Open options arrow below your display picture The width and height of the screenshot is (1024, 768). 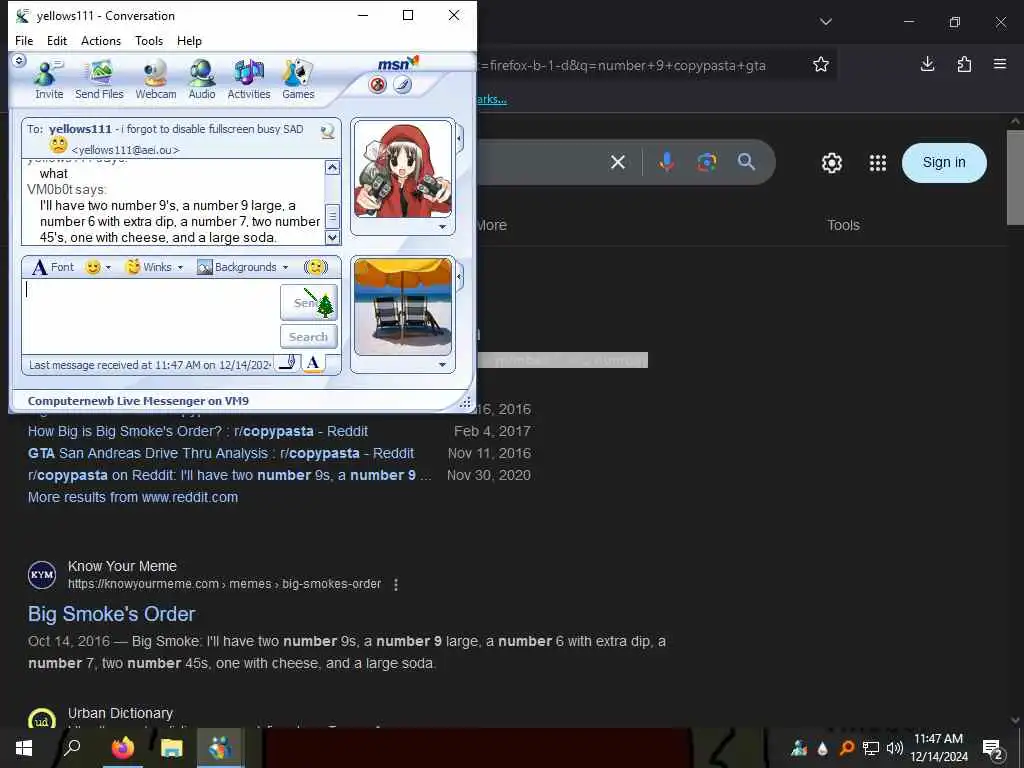click(x=443, y=364)
